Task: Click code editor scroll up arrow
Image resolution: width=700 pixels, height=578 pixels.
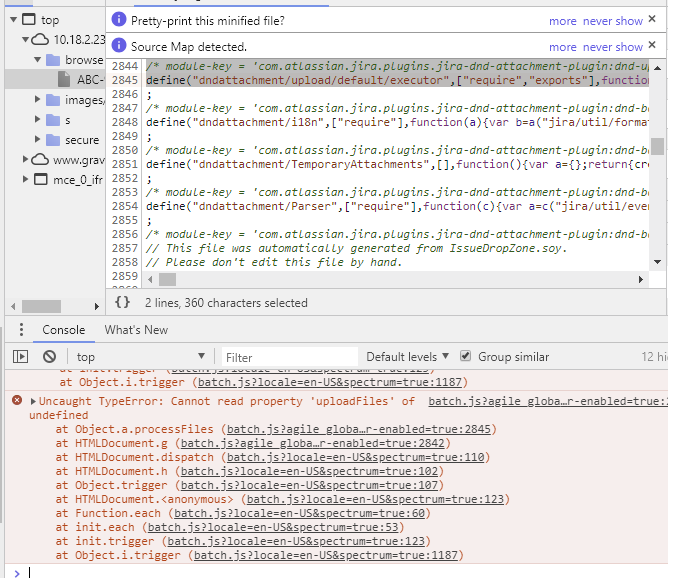Action: coord(657,68)
